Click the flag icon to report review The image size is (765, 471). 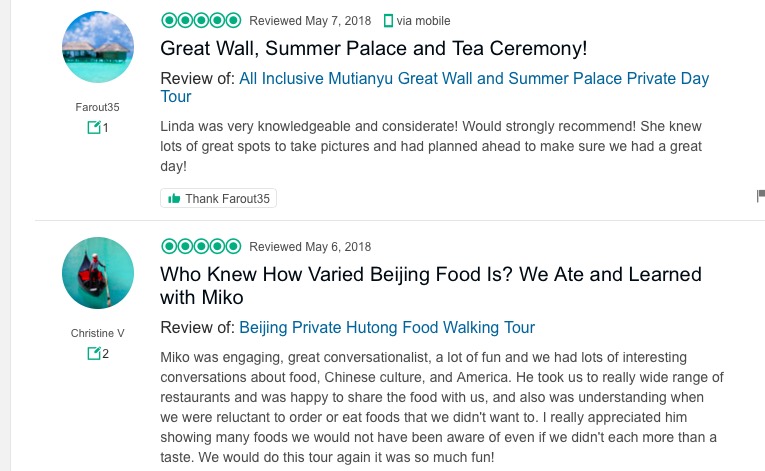[x=760, y=196]
